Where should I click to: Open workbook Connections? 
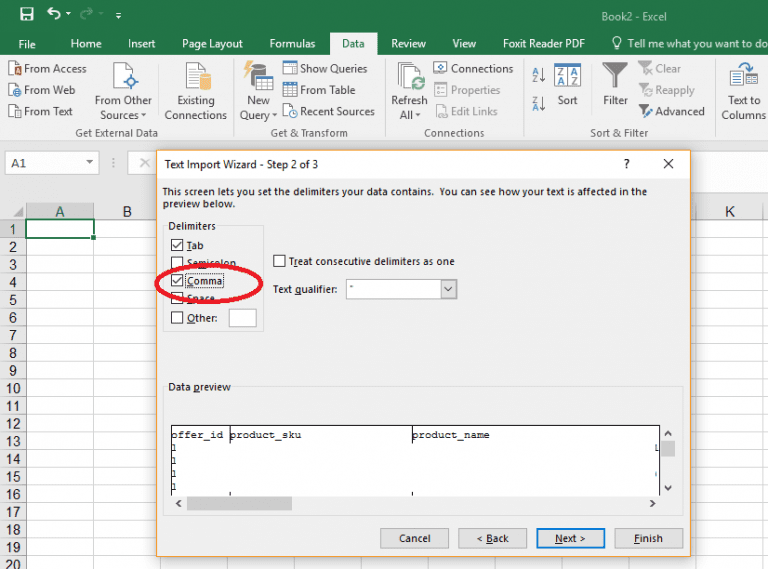[474, 69]
